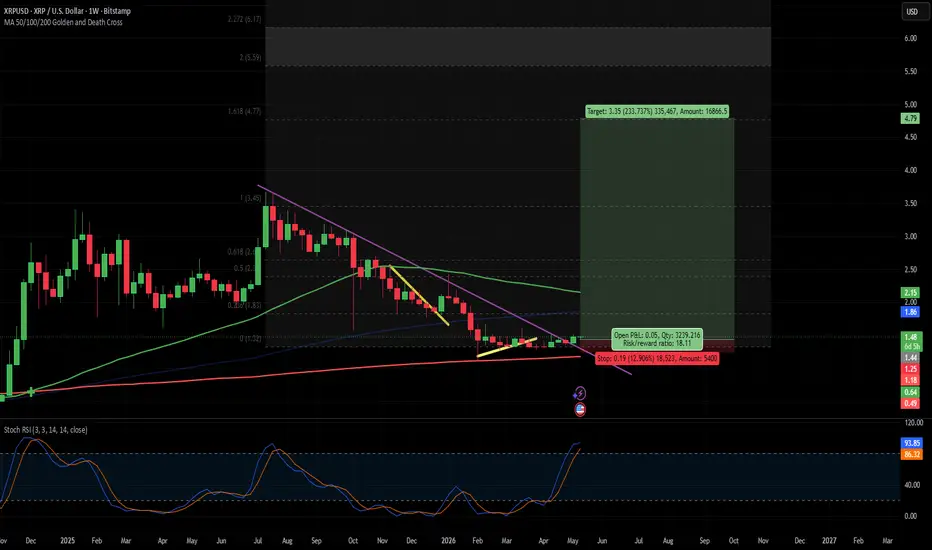Click the purple lightning event icon
The width and height of the screenshot is (932, 550).
[580, 393]
